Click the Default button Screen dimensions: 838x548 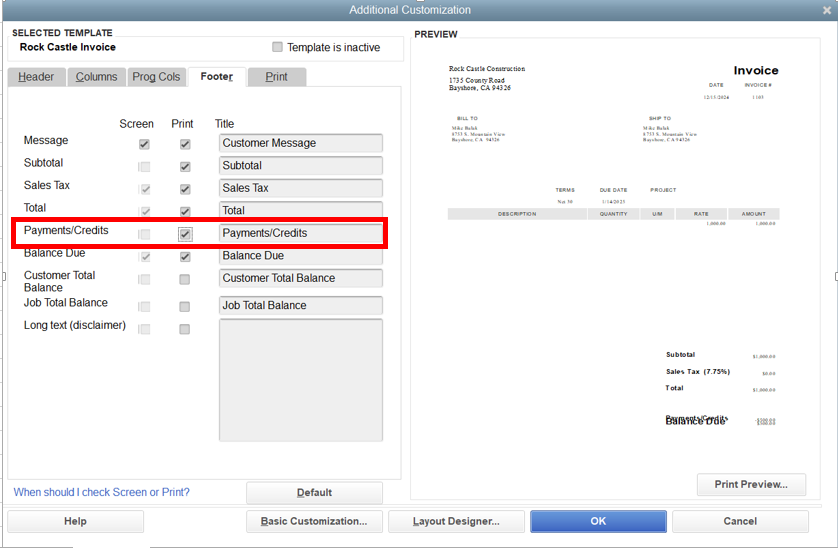[314, 493]
